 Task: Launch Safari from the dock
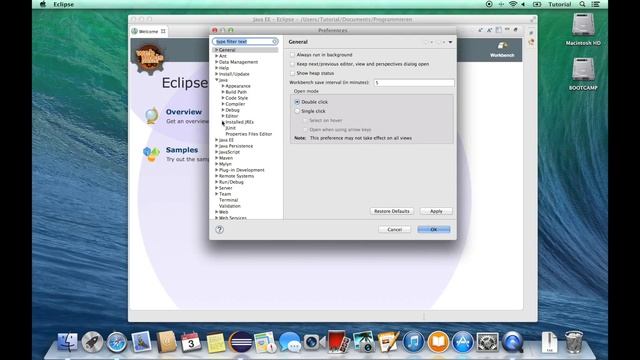[117, 342]
